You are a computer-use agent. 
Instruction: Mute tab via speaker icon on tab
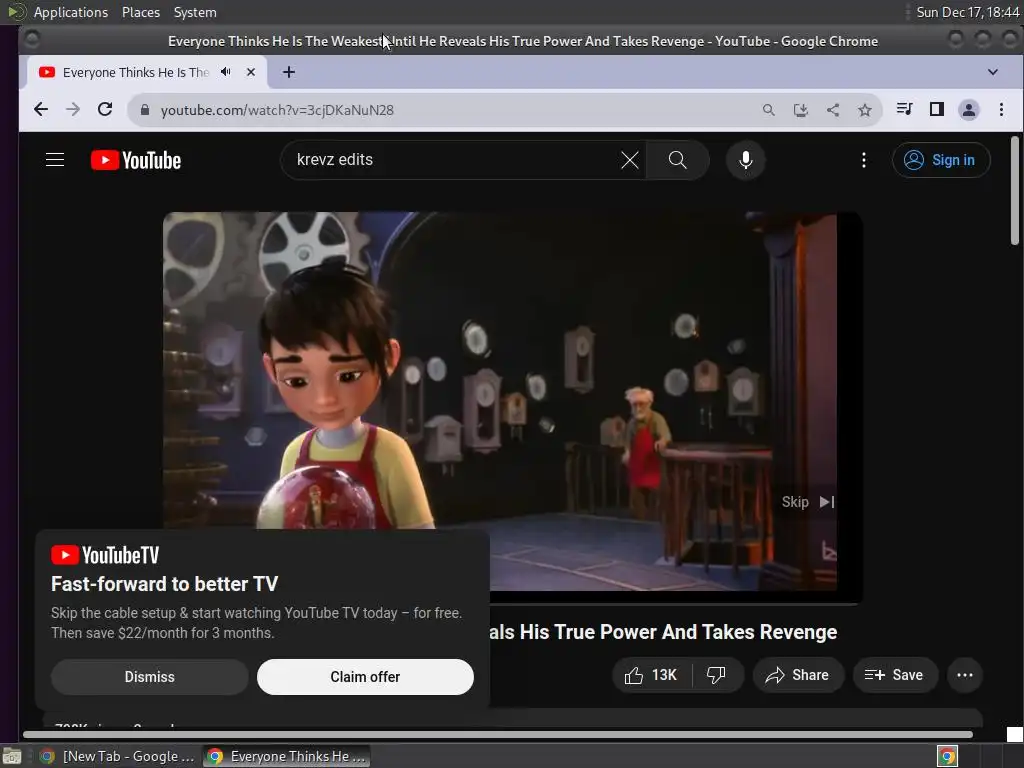pyautogui.click(x=226, y=72)
